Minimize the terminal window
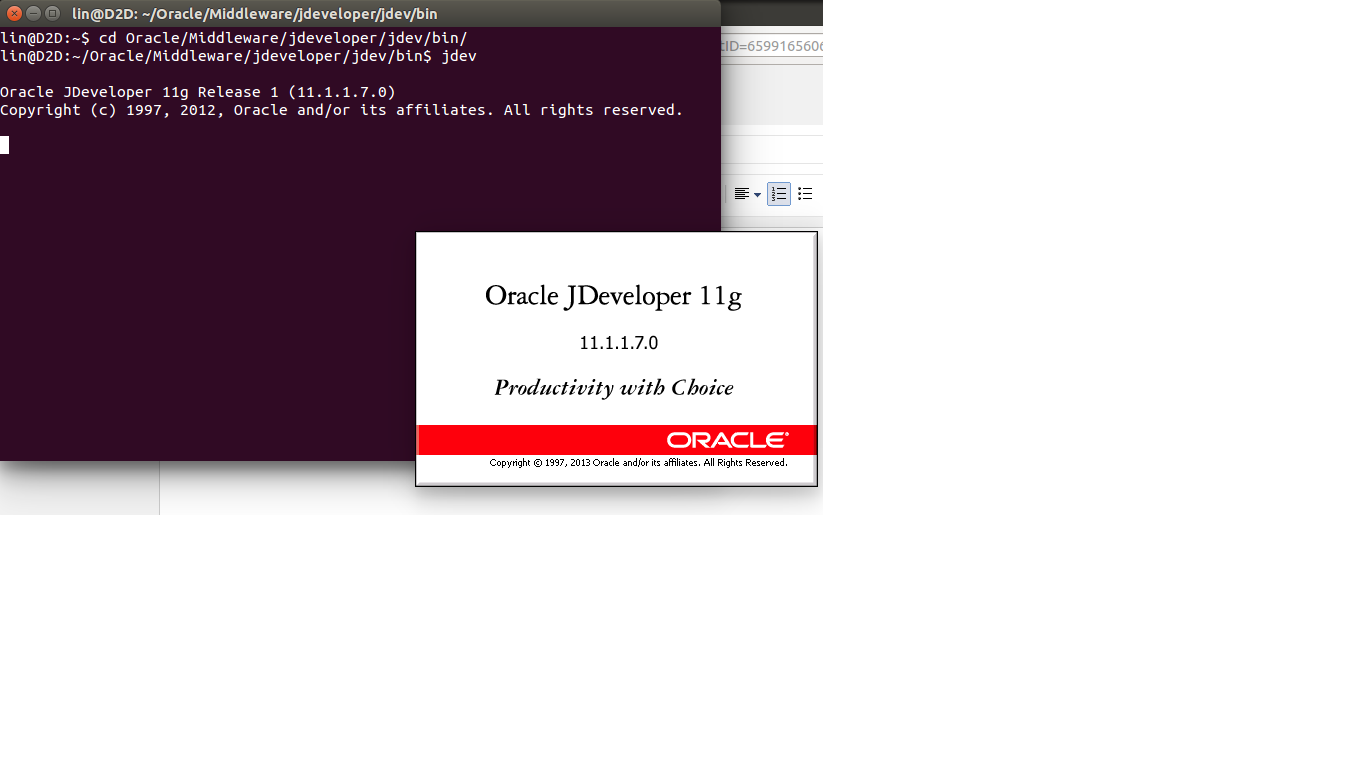The width and height of the screenshot is (1366, 768). [x=33, y=13]
